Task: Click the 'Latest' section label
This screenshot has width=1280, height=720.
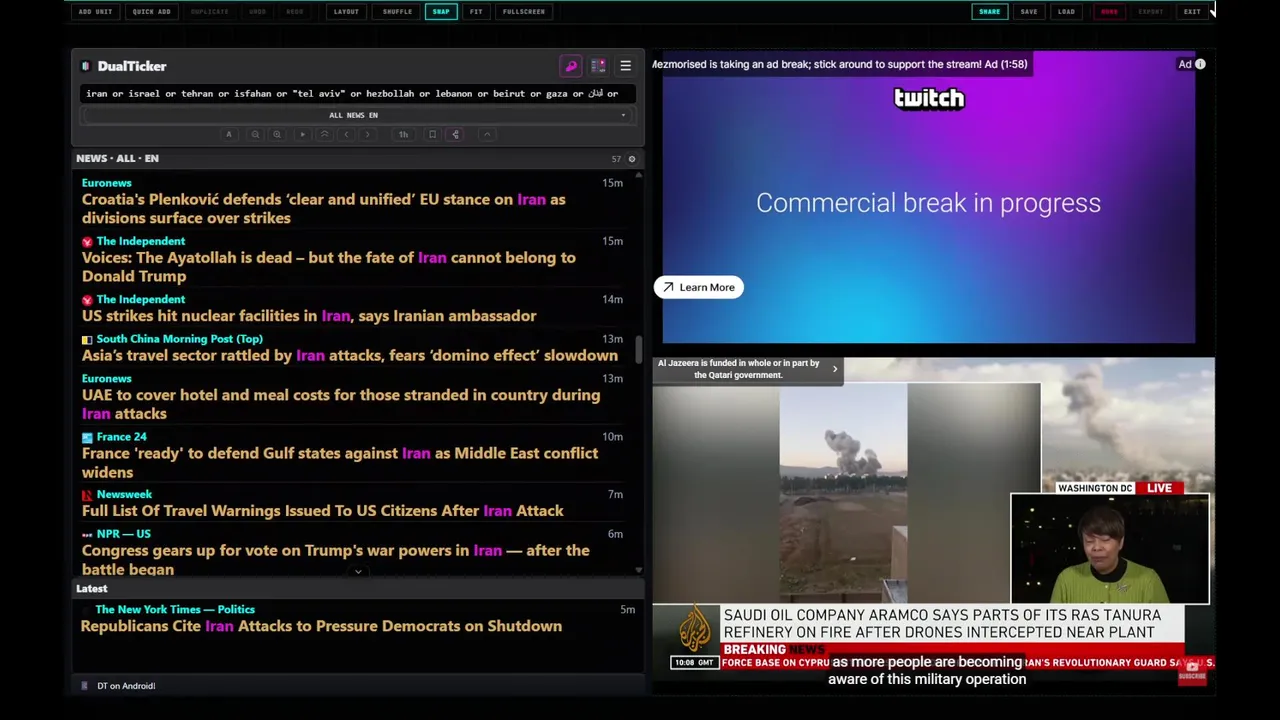Action: (x=91, y=589)
